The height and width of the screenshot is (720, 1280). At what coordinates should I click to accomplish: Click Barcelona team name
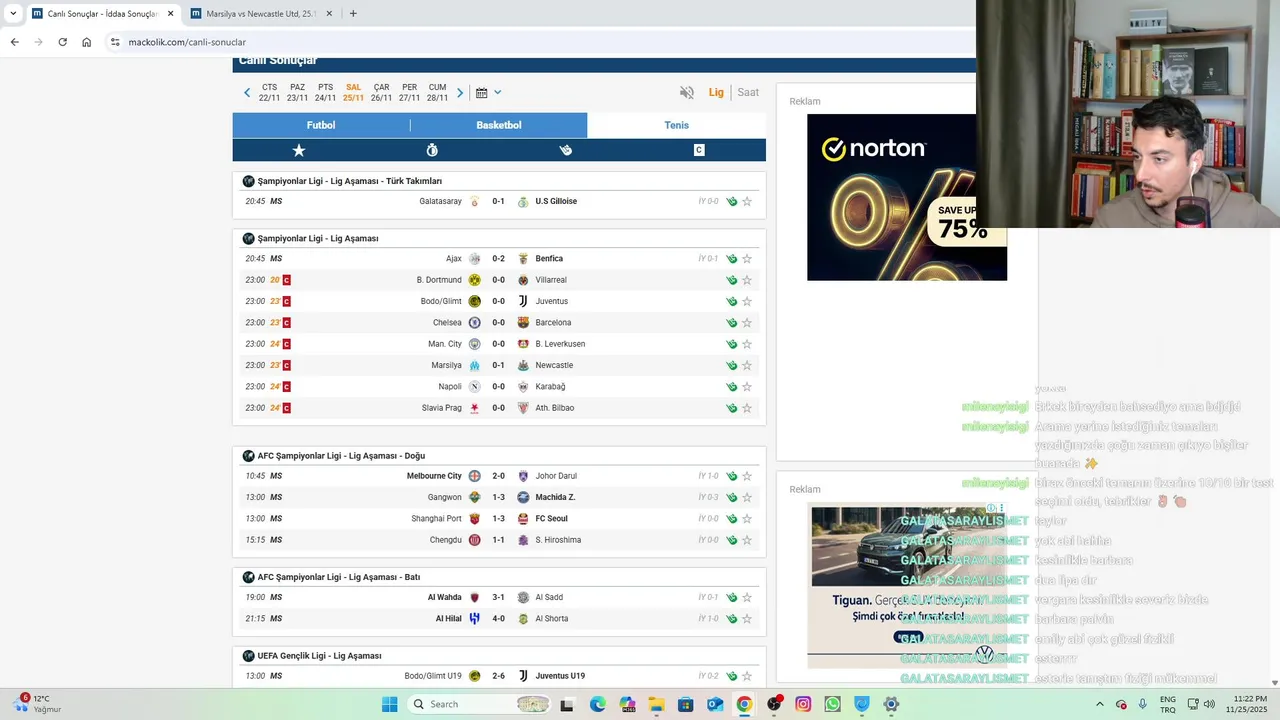click(553, 322)
